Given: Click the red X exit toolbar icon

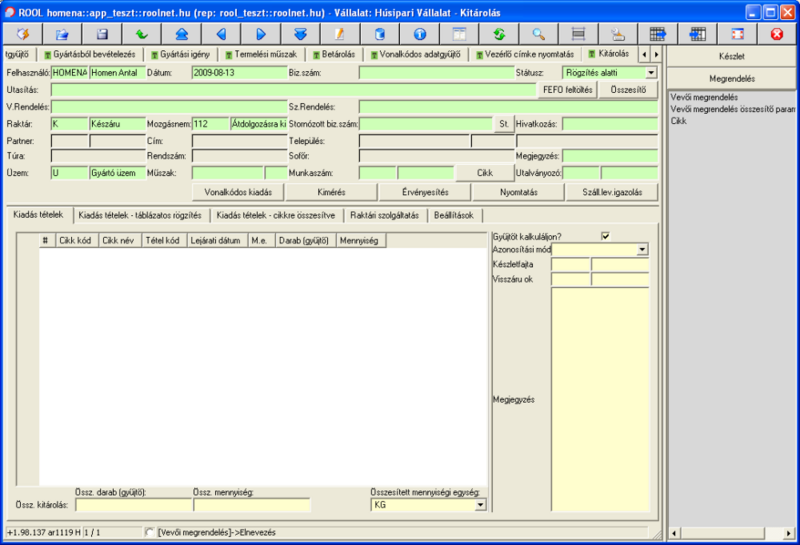Looking at the screenshot, I should tap(776, 34).
